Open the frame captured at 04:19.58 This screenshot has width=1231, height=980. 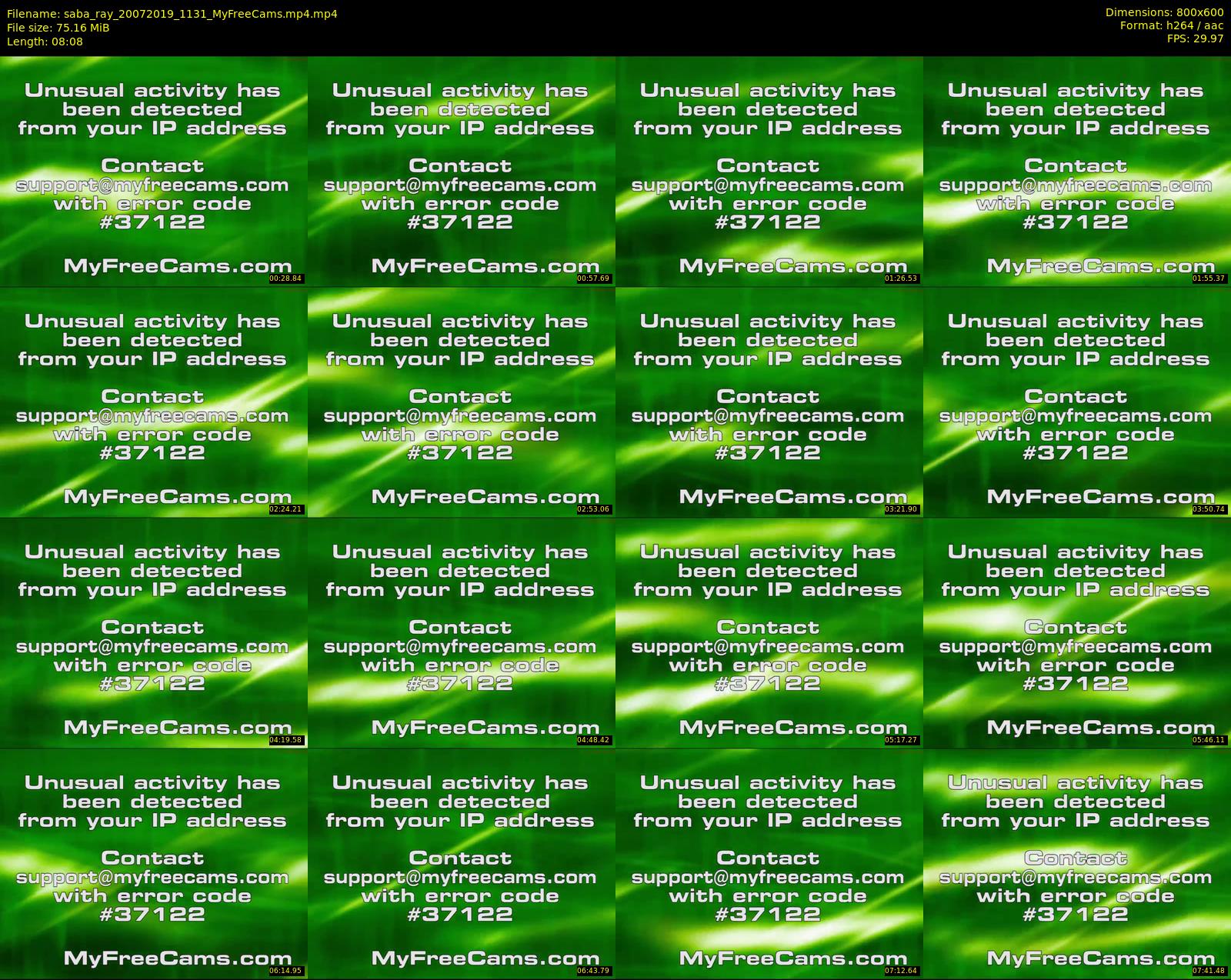154,633
